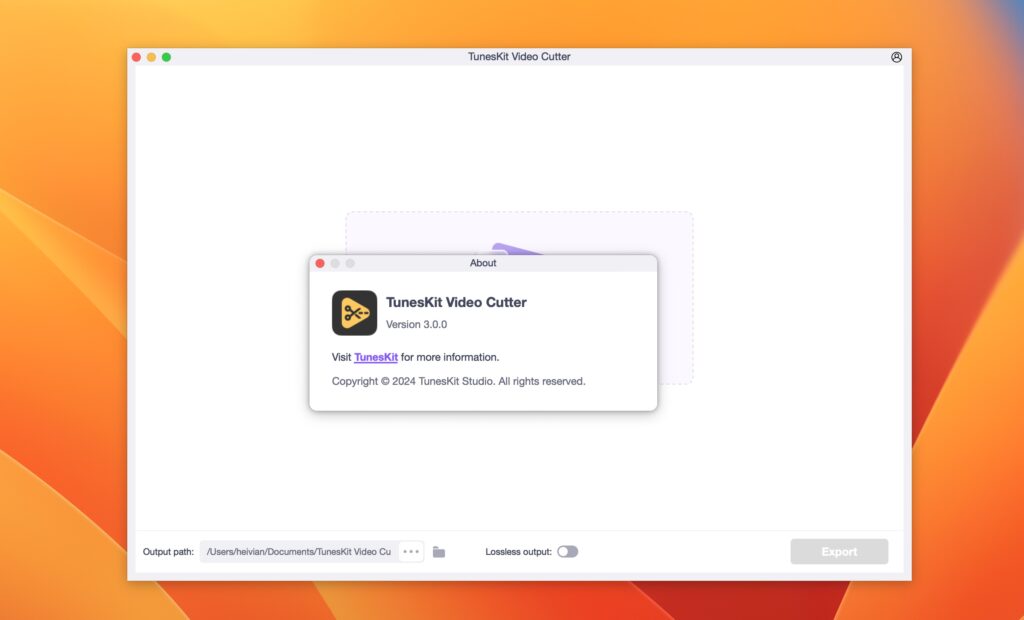Click the main window green maximize button

166,57
